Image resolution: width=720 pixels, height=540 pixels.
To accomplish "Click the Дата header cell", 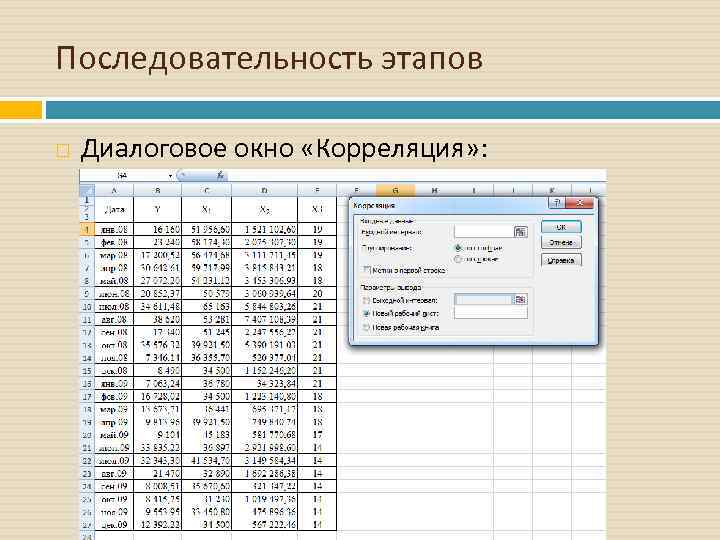I will coord(114,210).
